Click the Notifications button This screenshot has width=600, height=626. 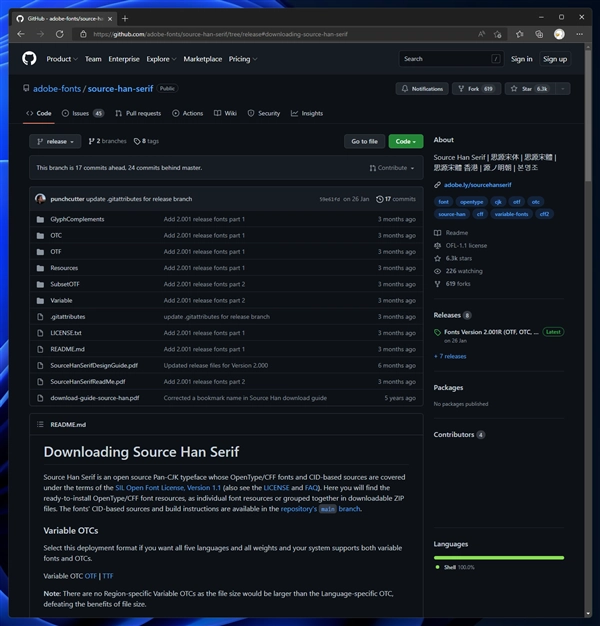[x=422, y=89]
